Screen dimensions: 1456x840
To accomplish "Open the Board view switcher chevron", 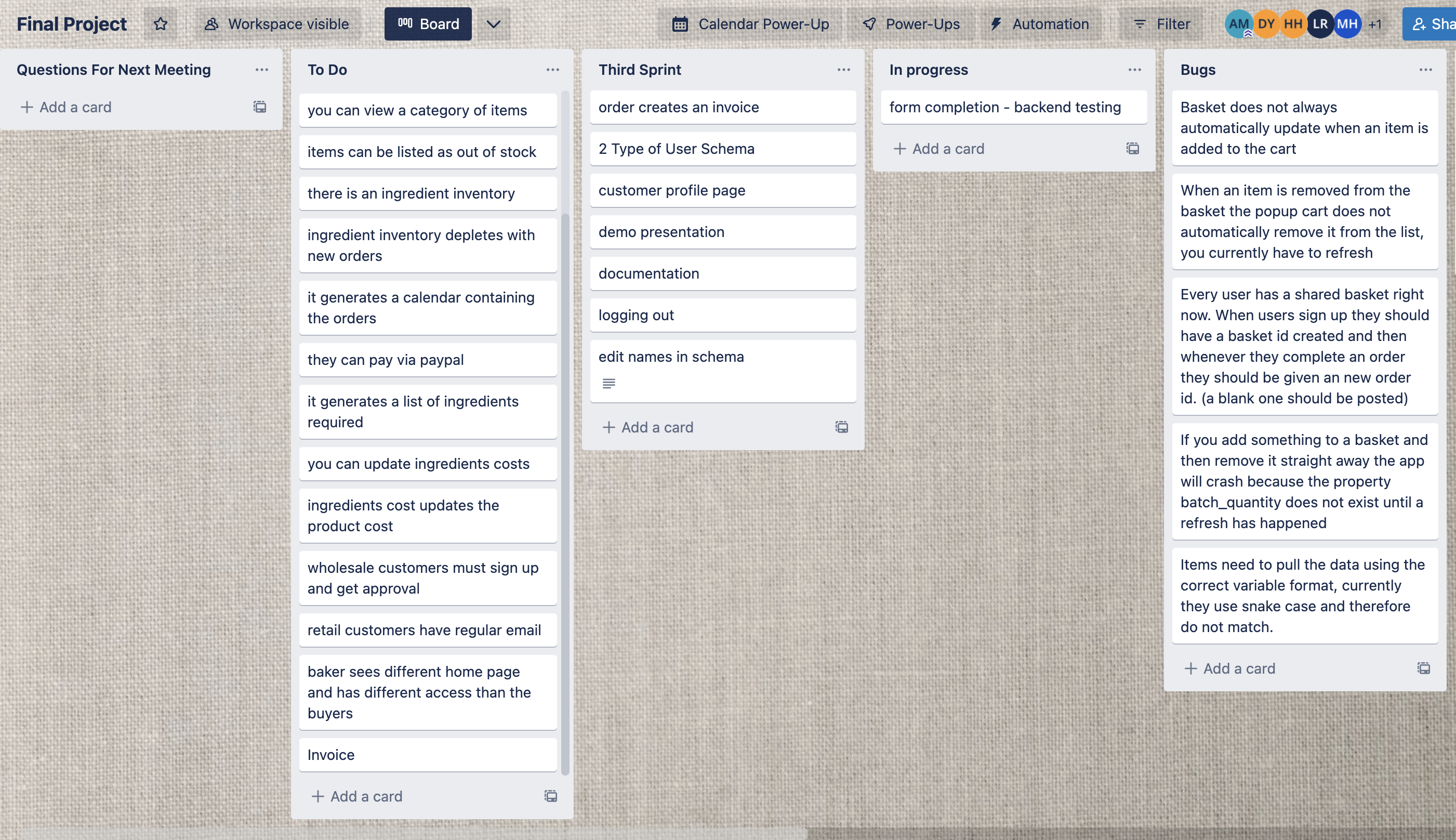I will point(493,24).
